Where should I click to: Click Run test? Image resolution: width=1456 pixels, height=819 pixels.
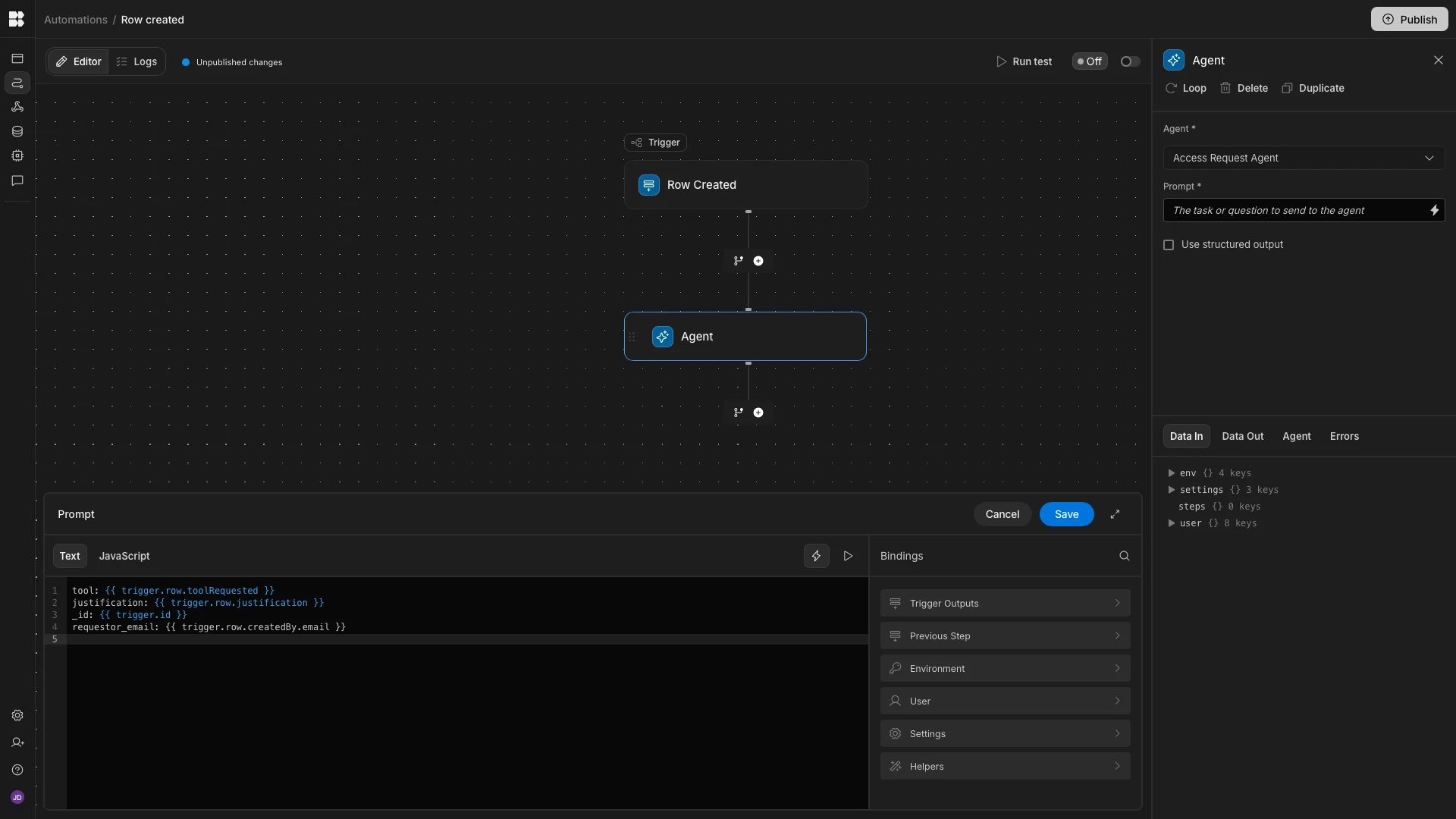pyautogui.click(x=1024, y=61)
